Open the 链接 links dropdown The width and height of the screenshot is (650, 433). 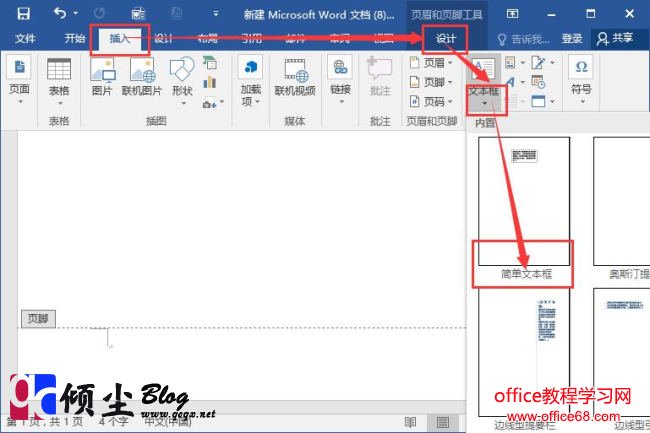tap(341, 102)
